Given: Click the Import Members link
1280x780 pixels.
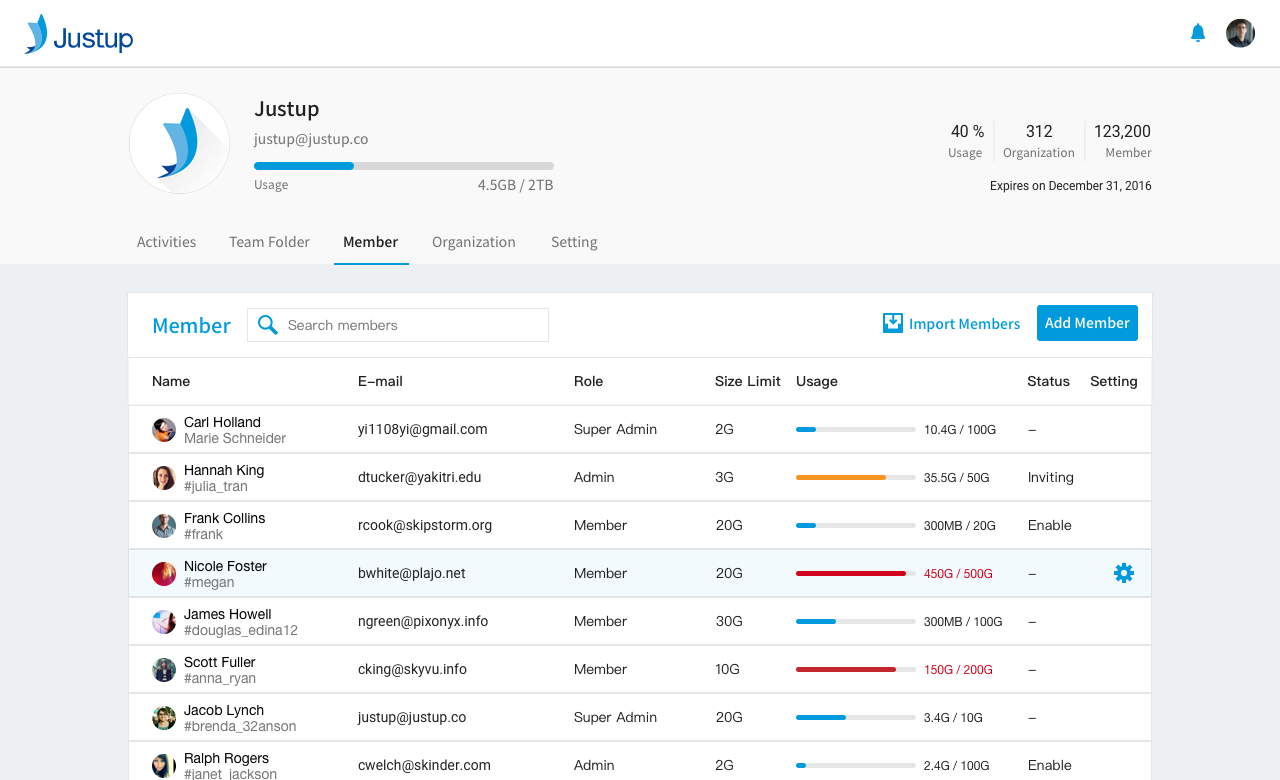Looking at the screenshot, I should (964, 324).
